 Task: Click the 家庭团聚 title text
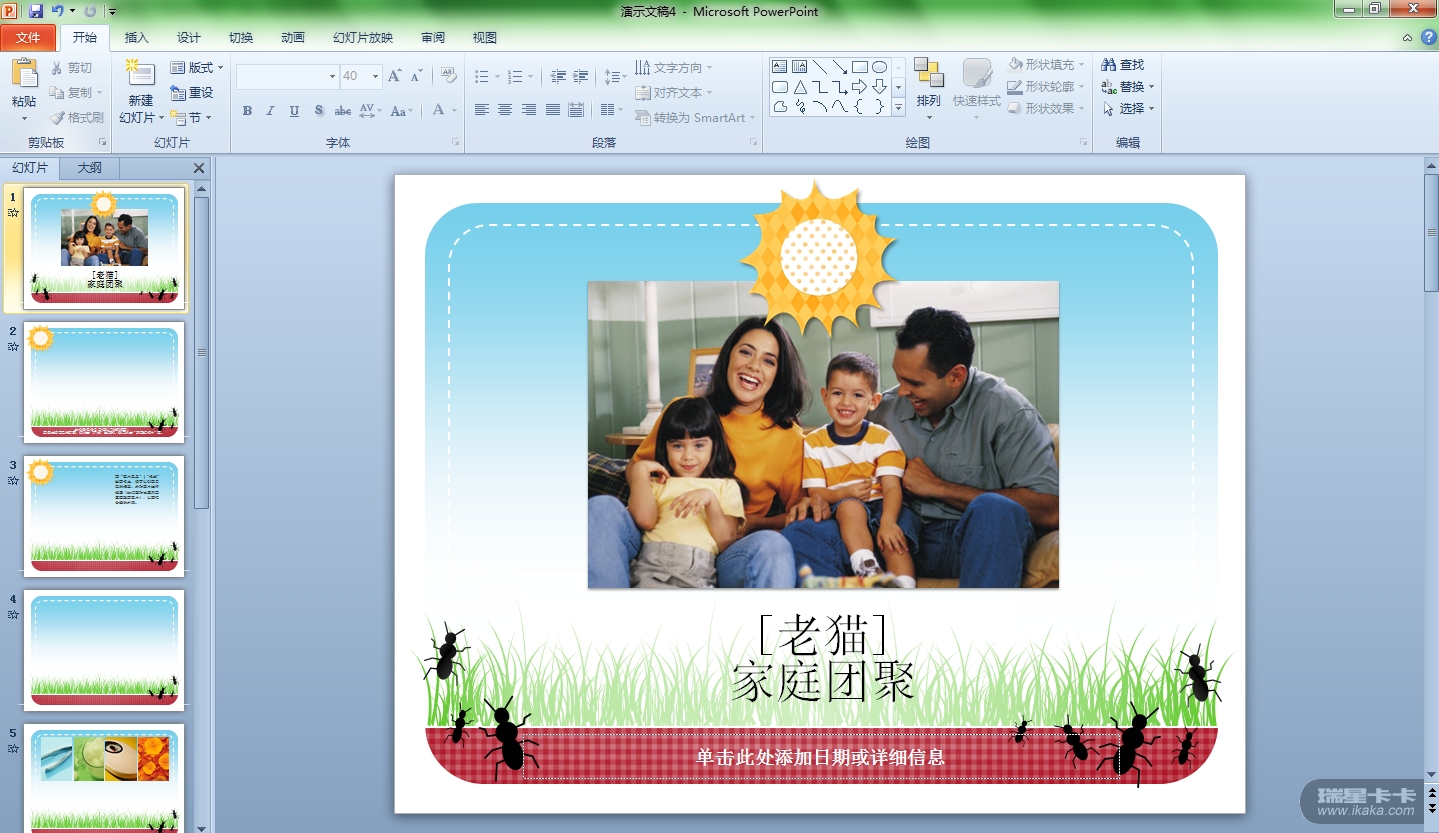point(823,681)
